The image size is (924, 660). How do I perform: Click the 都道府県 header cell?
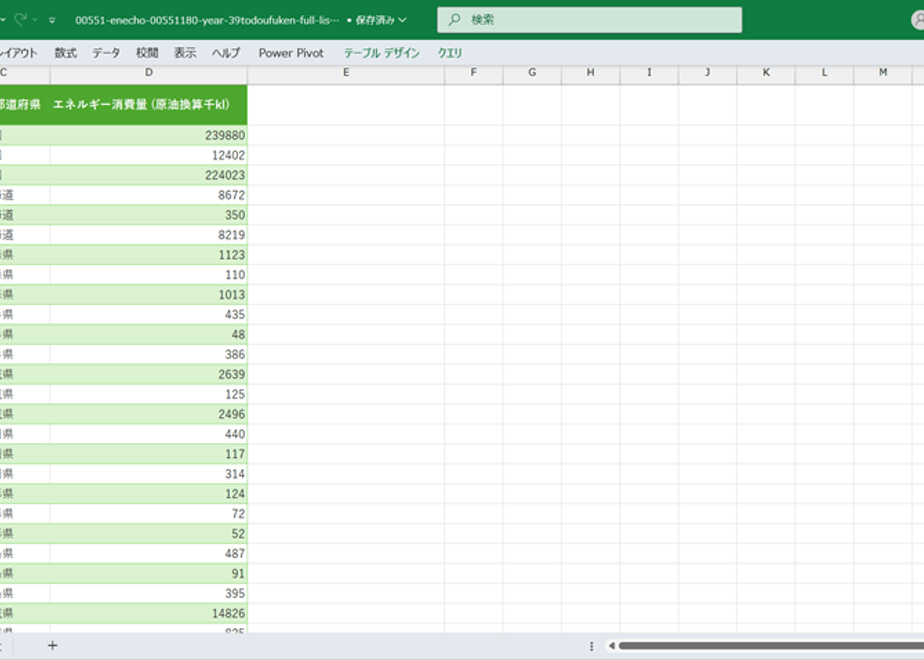click(25, 105)
